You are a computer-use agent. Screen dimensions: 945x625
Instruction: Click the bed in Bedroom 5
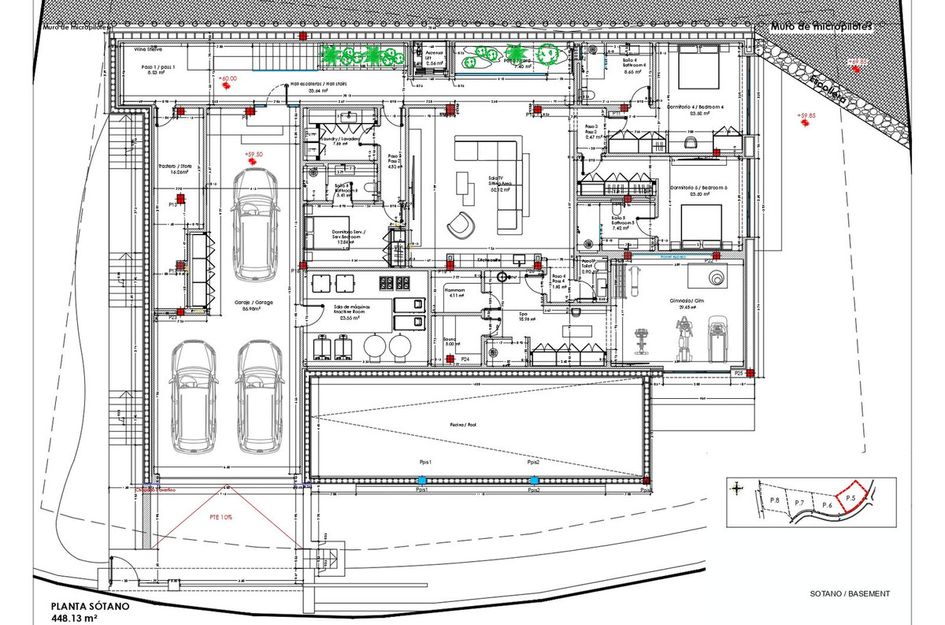[x=699, y=227]
